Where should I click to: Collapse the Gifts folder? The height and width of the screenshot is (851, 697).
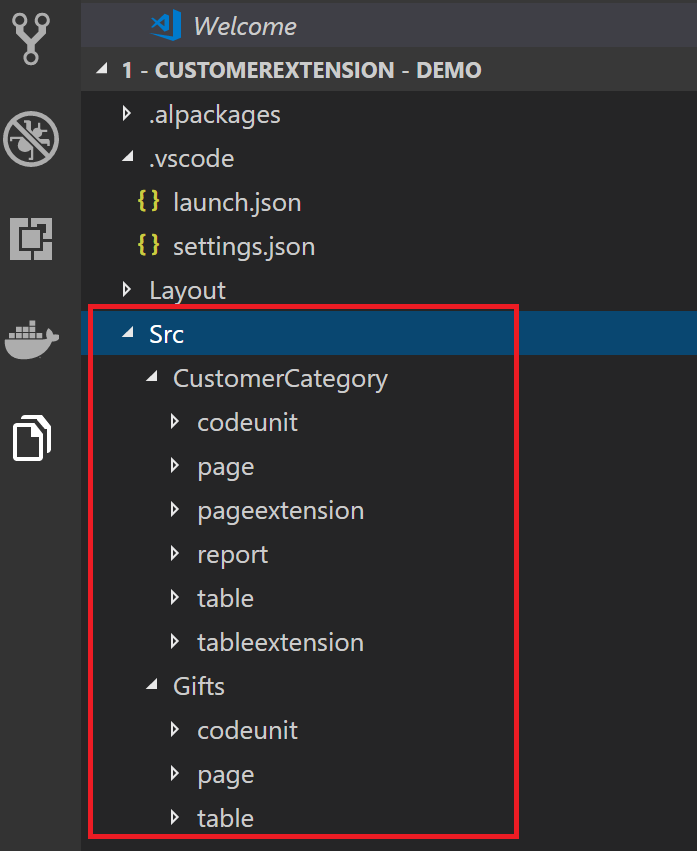point(389,687)
